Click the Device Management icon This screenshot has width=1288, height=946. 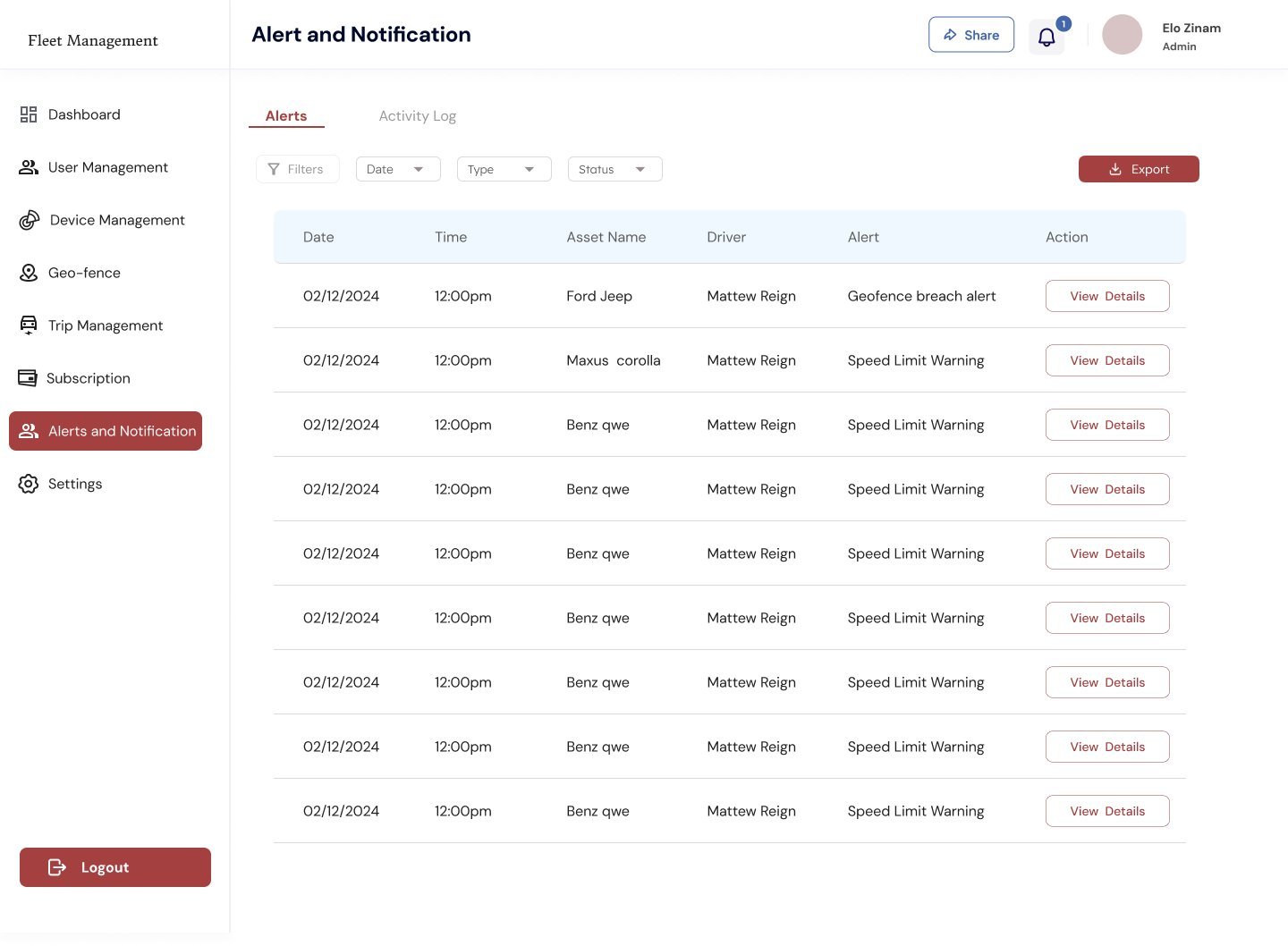(x=30, y=220)
